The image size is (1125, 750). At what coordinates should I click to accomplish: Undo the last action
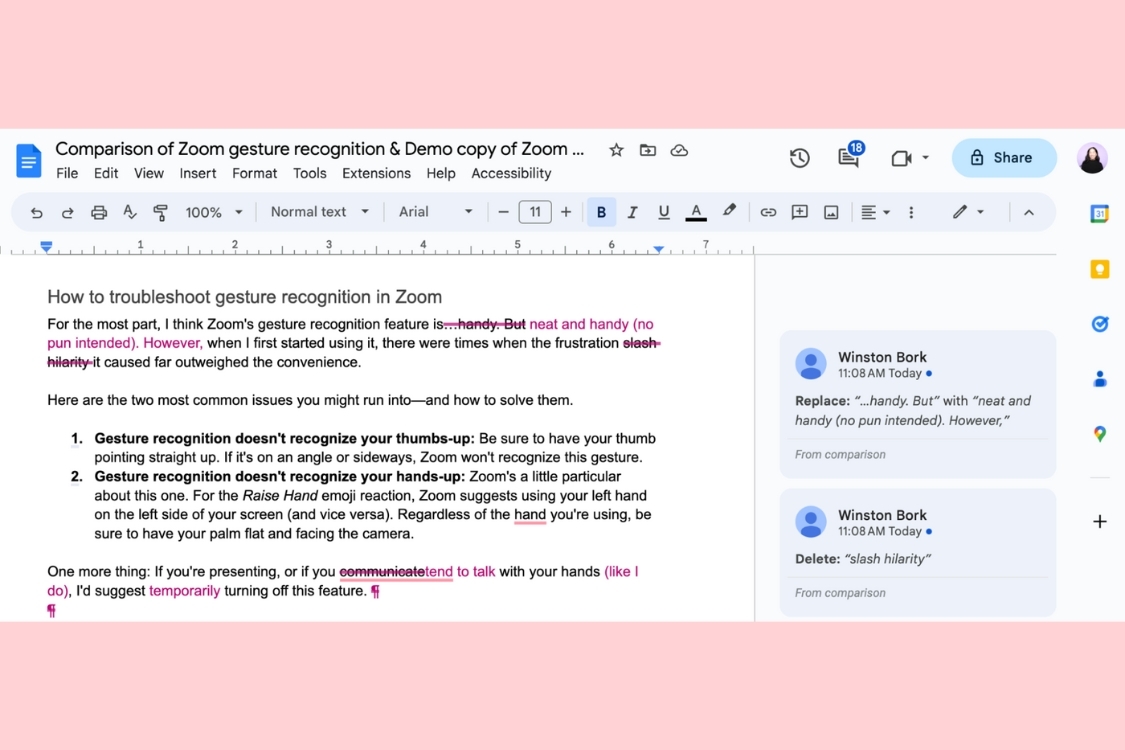pos(37,212)
